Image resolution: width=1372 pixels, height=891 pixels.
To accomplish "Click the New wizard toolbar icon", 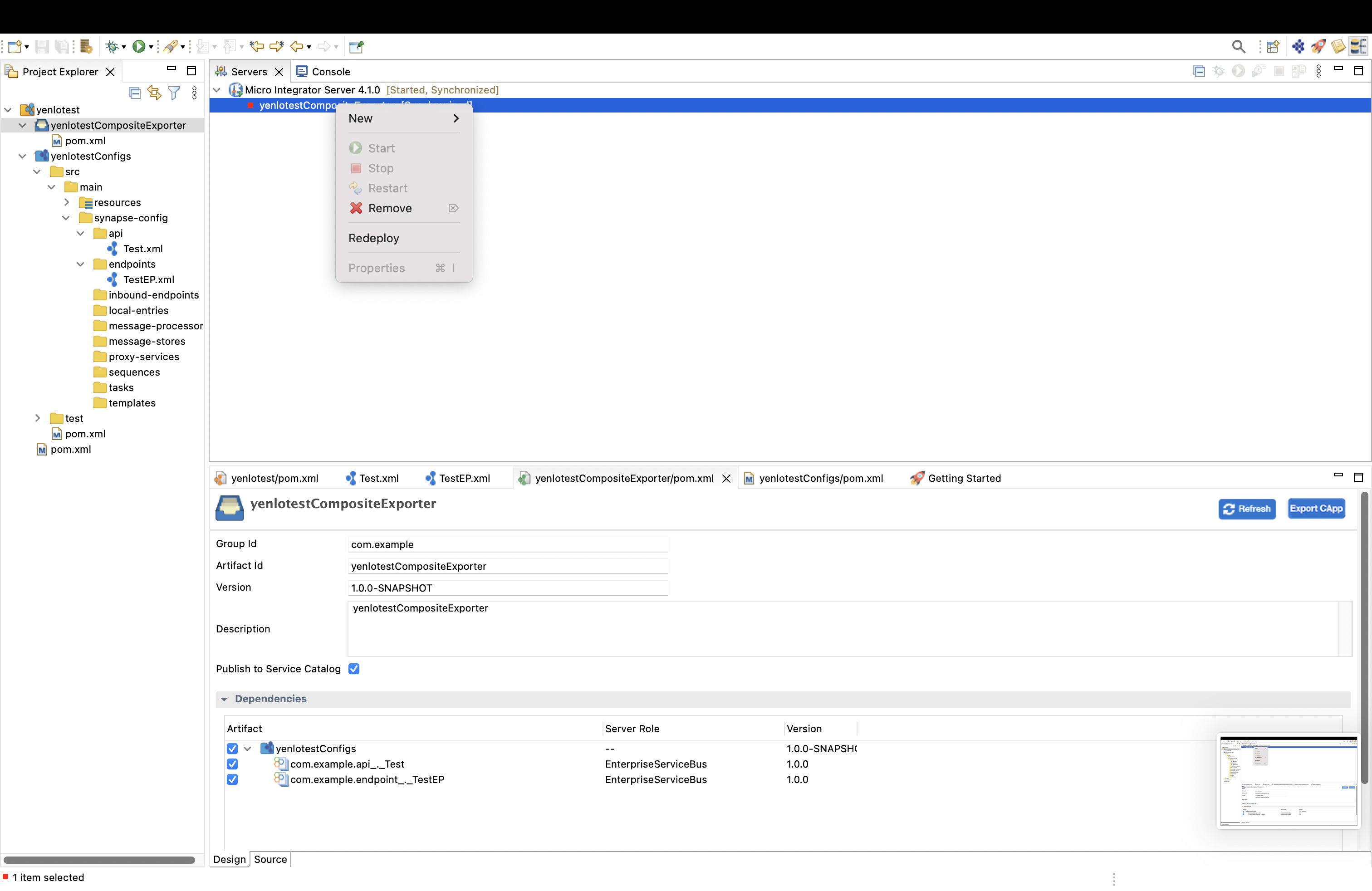I will point(15,46).
